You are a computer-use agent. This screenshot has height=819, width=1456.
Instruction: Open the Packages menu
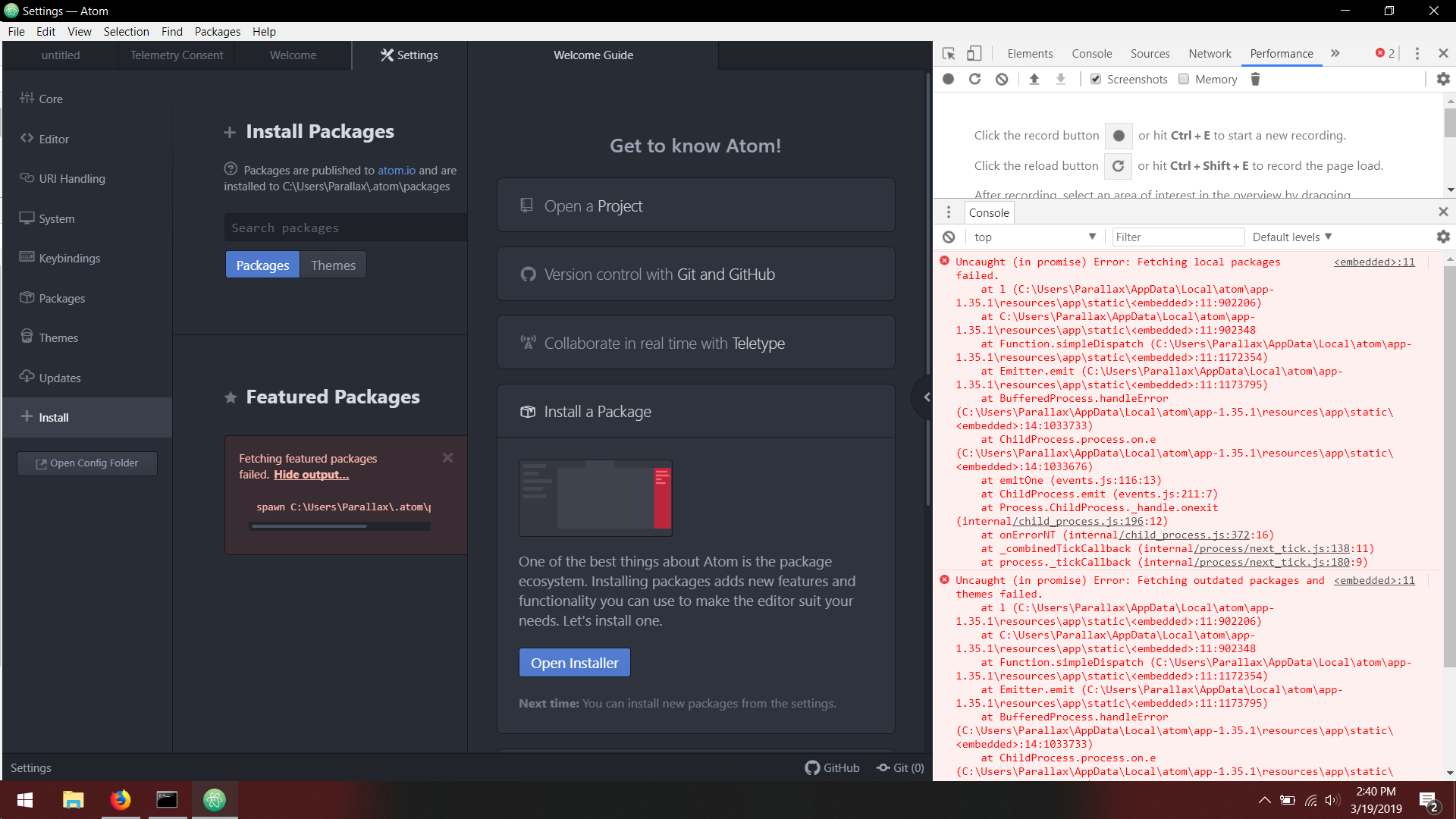(x=217, y=31)
